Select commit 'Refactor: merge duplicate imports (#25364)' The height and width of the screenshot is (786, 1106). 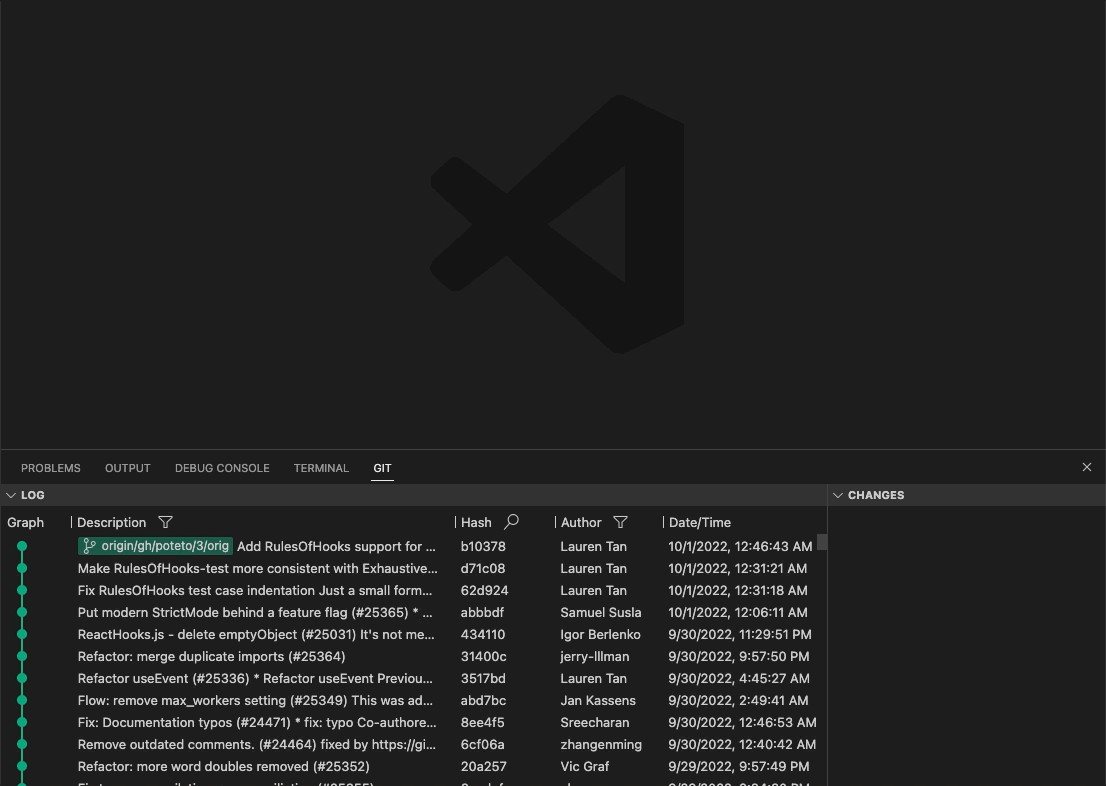click(212, 656)
